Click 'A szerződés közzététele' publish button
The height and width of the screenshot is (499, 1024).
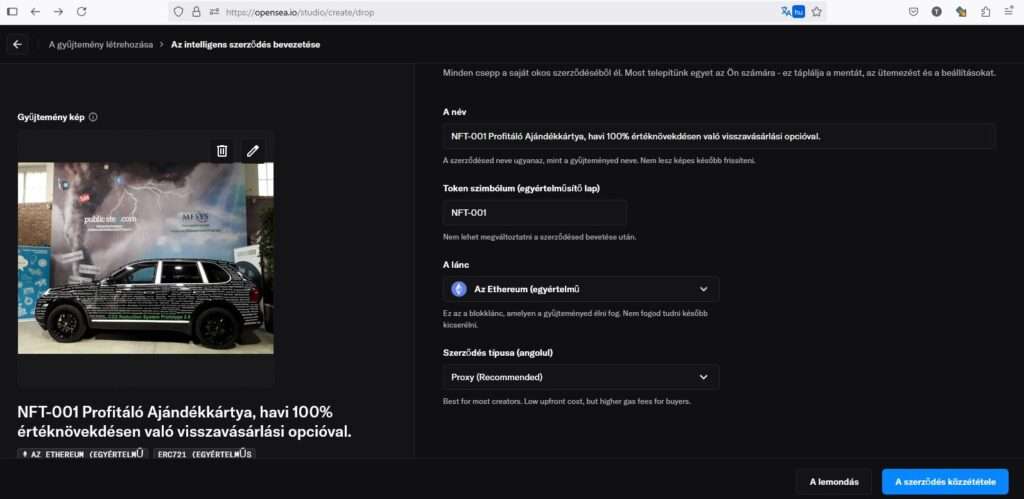tap(945, 481)
